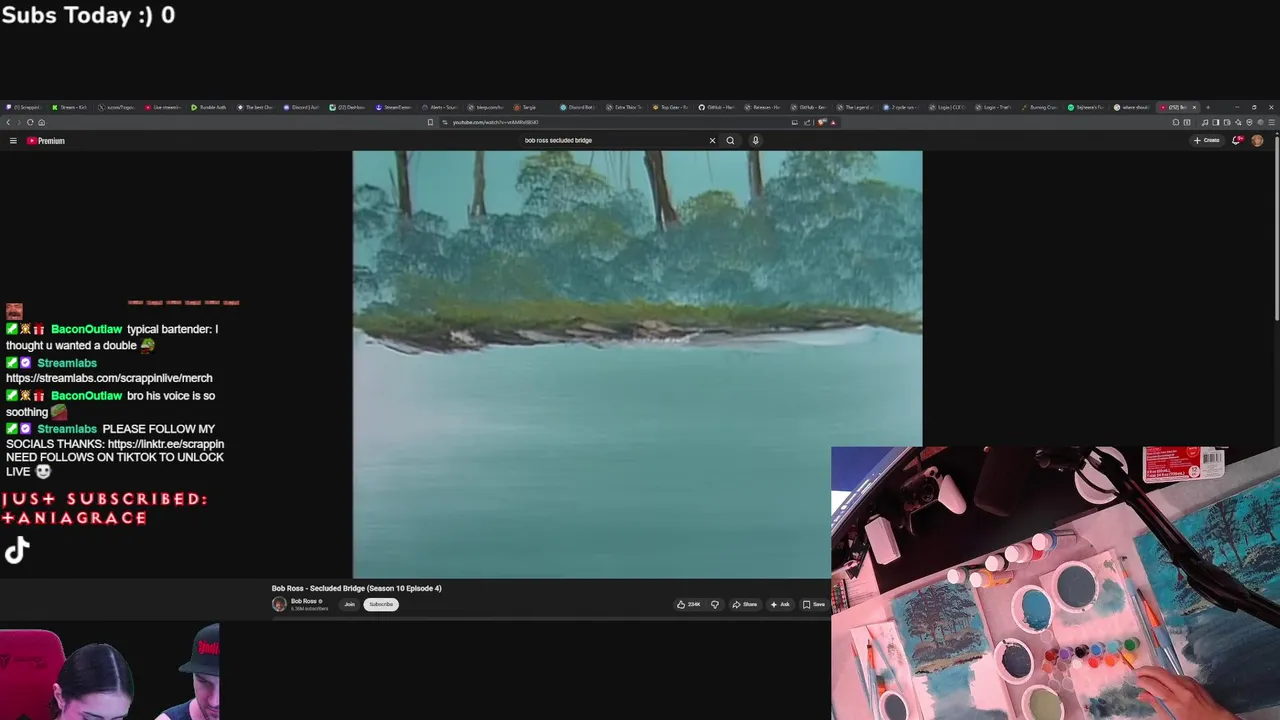Image resolution: width=1280 pixels, height=720 pixels.
Task: Click the streamlabs.com merch link in chat
Action: pyautogui.click(x=109, y=378)
